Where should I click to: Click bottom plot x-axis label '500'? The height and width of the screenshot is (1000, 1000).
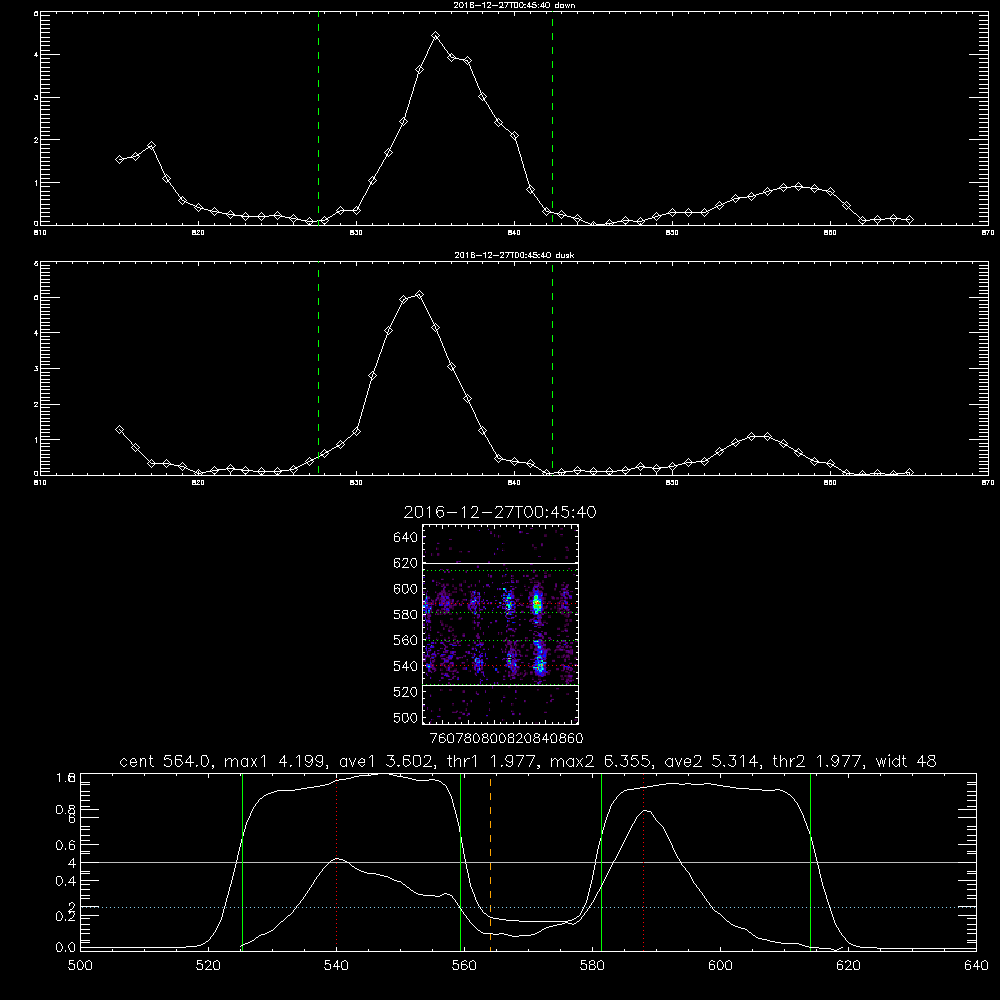(x=80, y=966)
